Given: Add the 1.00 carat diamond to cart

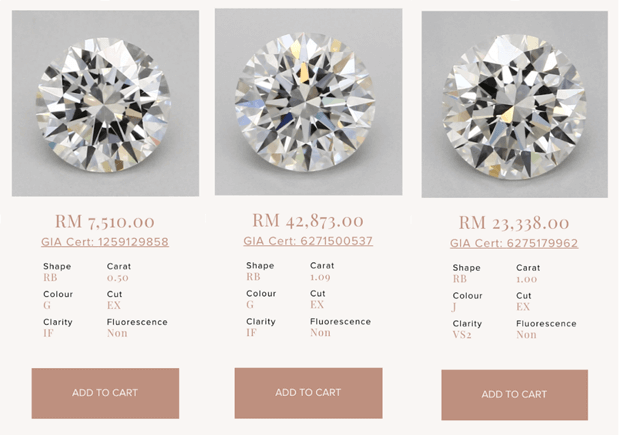Looking at the screenshot, I should coord(514,395).
